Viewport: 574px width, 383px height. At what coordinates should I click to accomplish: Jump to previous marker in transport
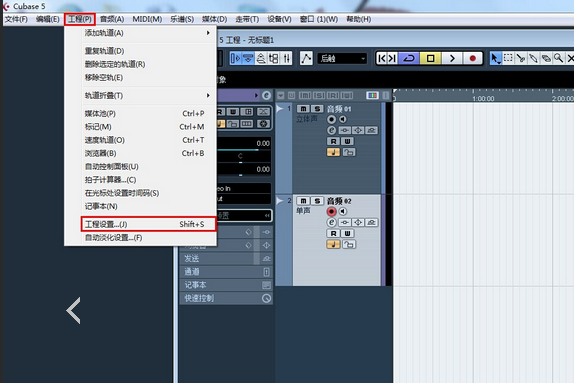pos(382,58)
